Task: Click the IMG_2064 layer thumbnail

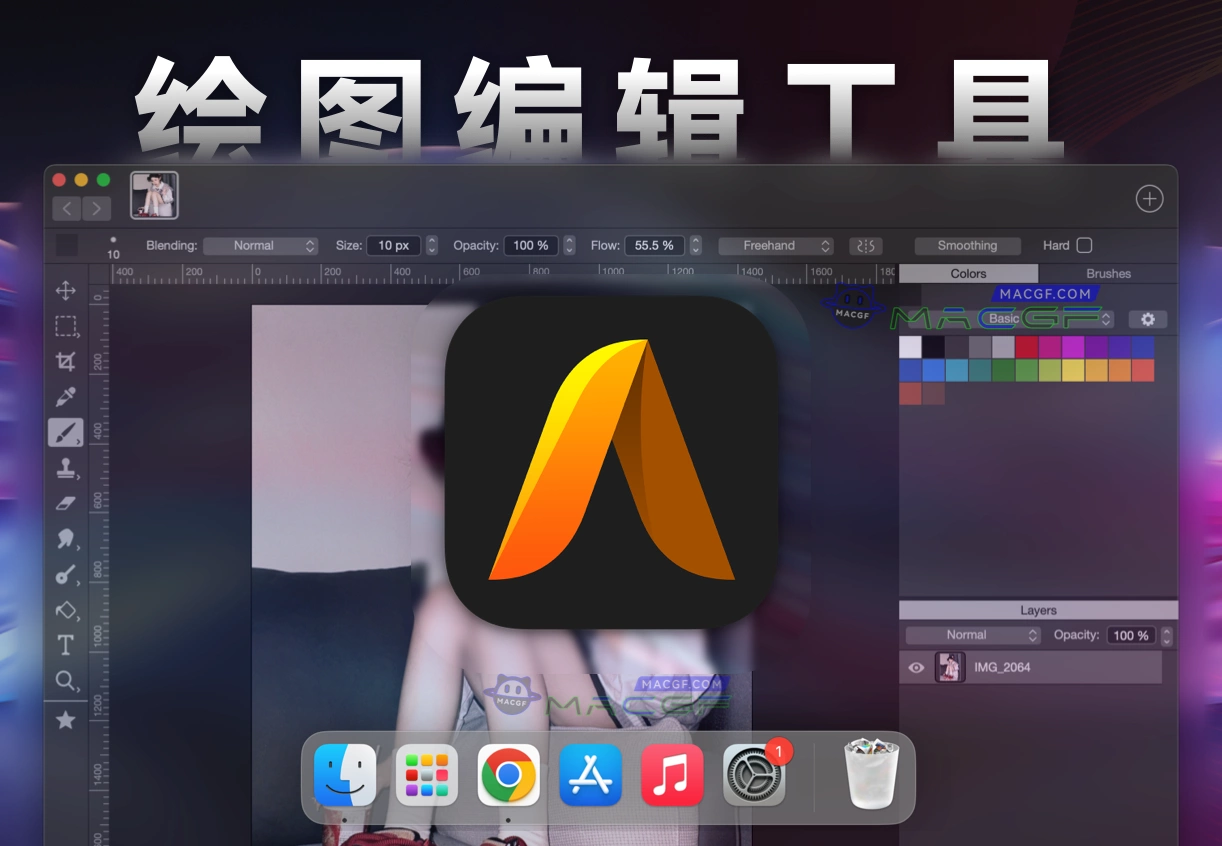Action: coord(949,667)
